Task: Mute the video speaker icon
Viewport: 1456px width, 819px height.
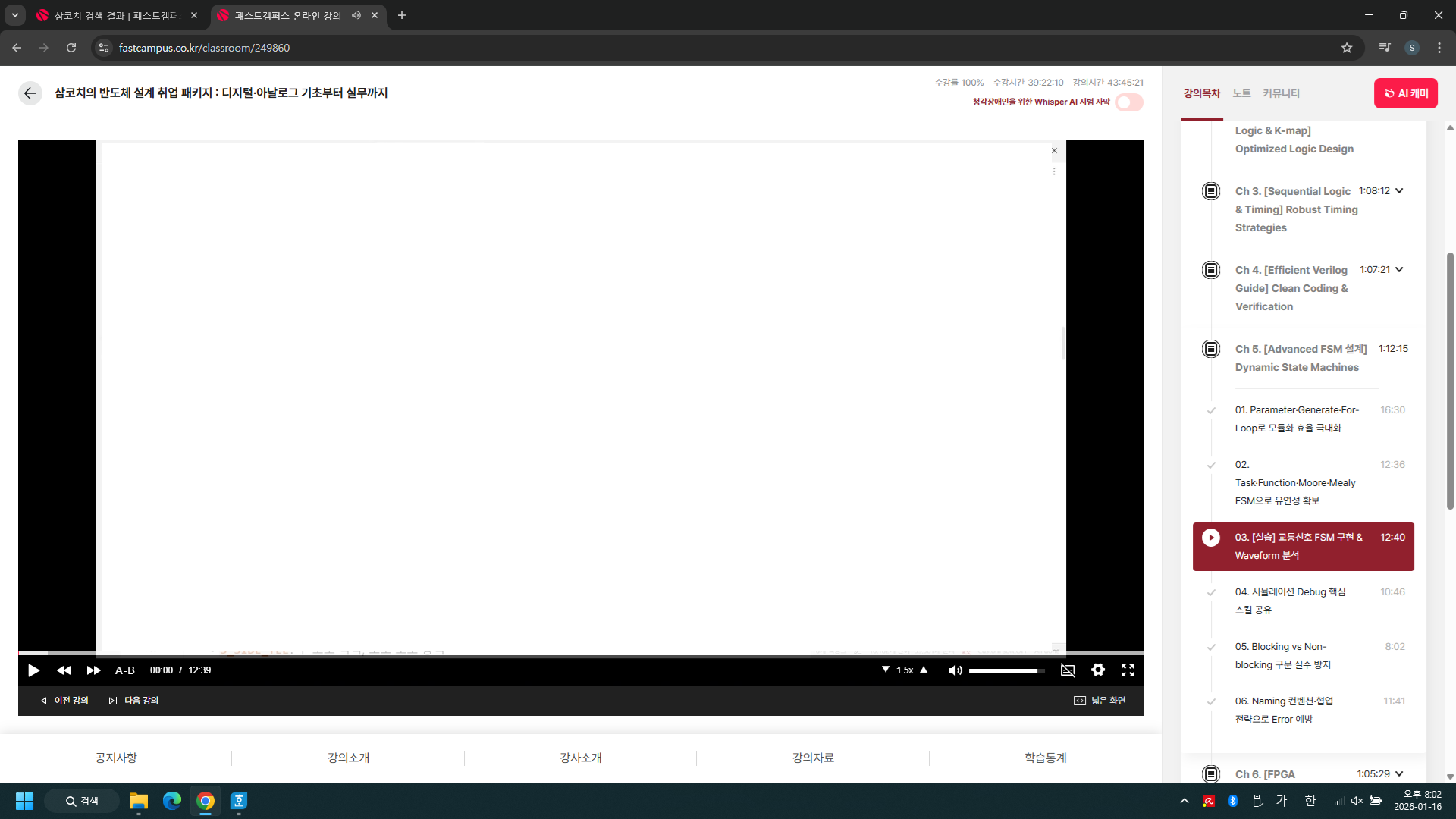Action: (x=955, y=670)
